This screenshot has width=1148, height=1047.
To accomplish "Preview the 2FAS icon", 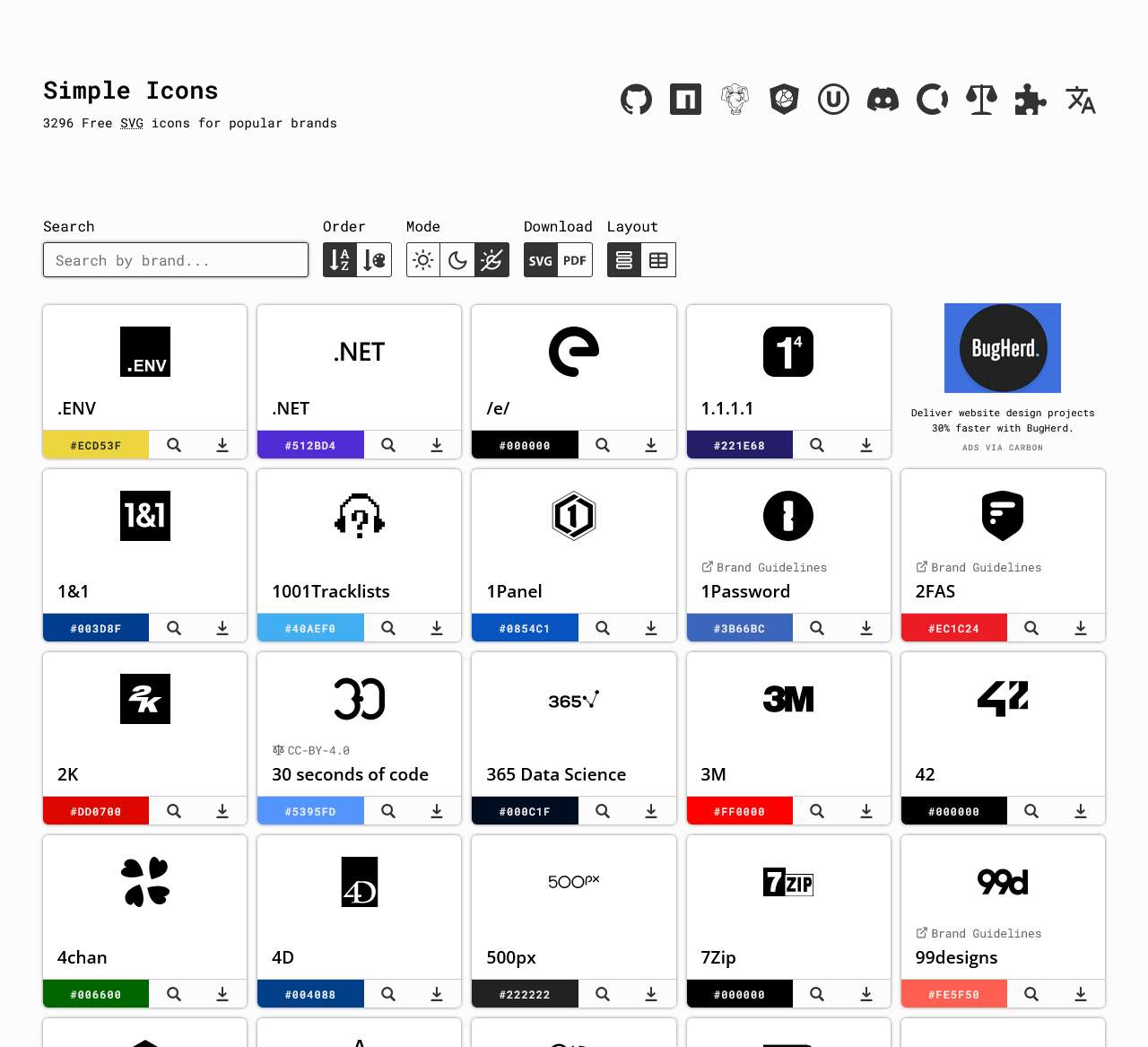I will click(1031, 628).
